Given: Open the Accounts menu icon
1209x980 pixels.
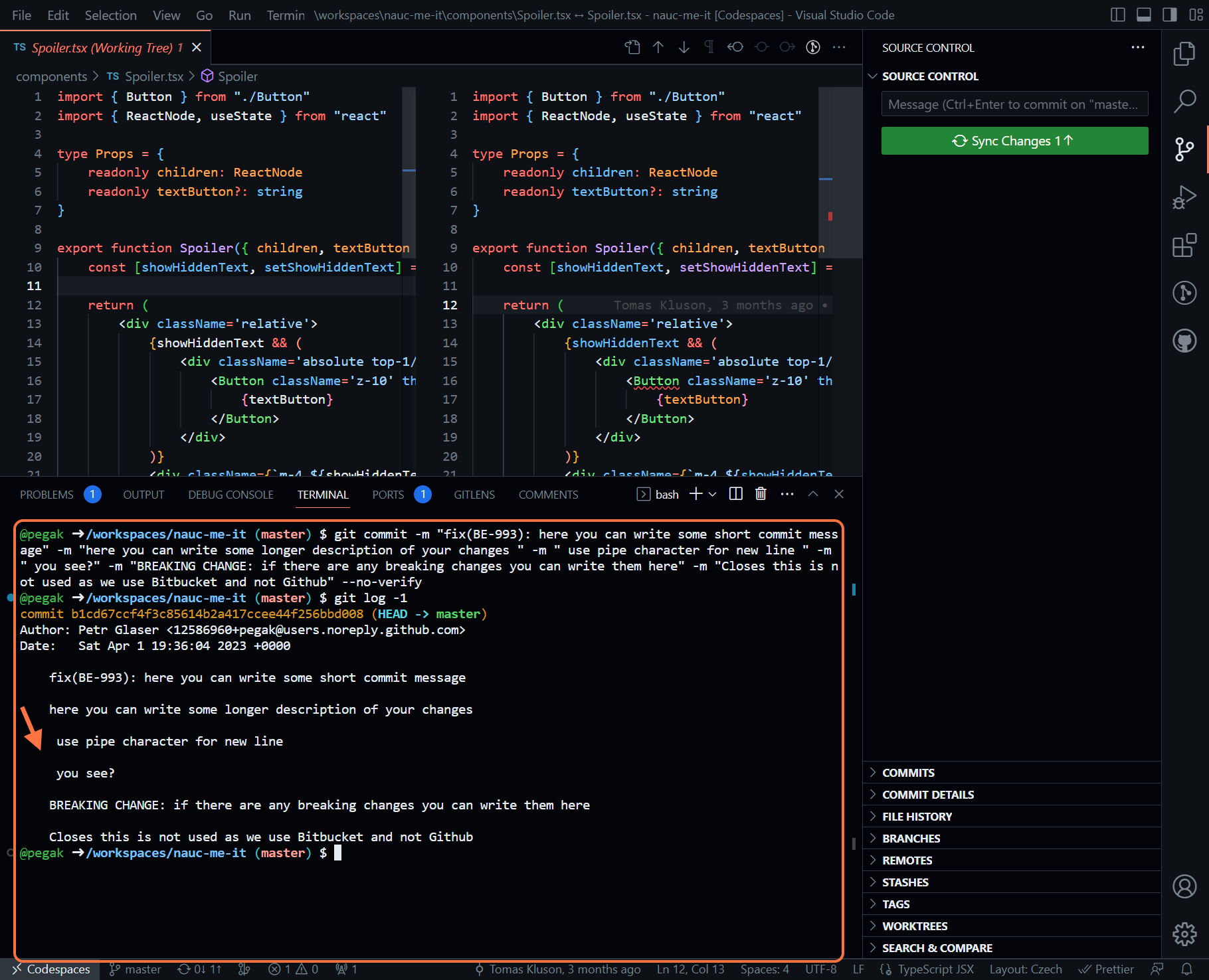Looking at the screenshot, I should (1184, 886).
